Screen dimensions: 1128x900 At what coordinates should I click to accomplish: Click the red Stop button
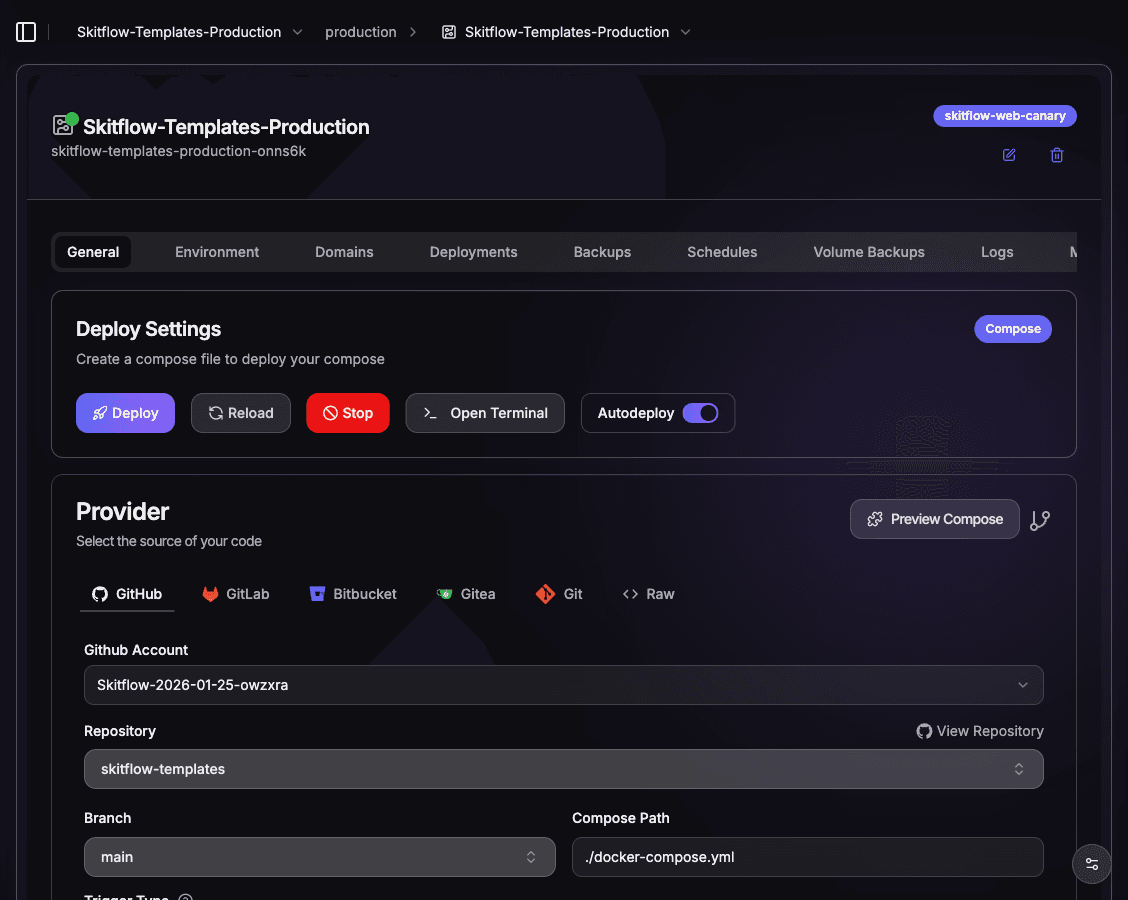click(347, 413)
